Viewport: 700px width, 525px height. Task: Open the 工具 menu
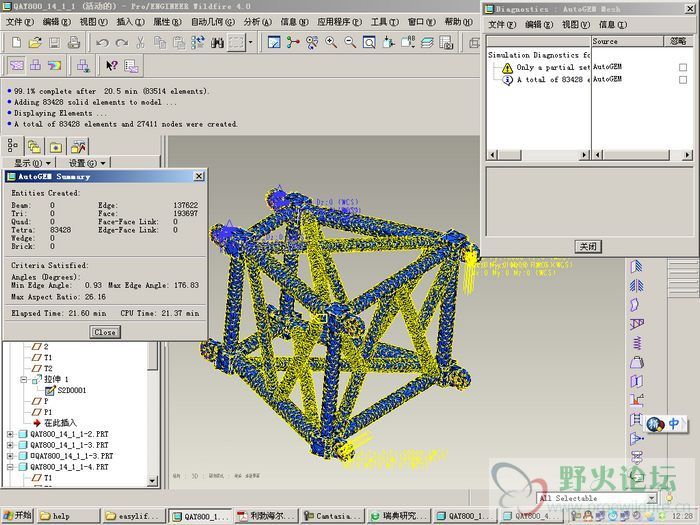(384, 22)
